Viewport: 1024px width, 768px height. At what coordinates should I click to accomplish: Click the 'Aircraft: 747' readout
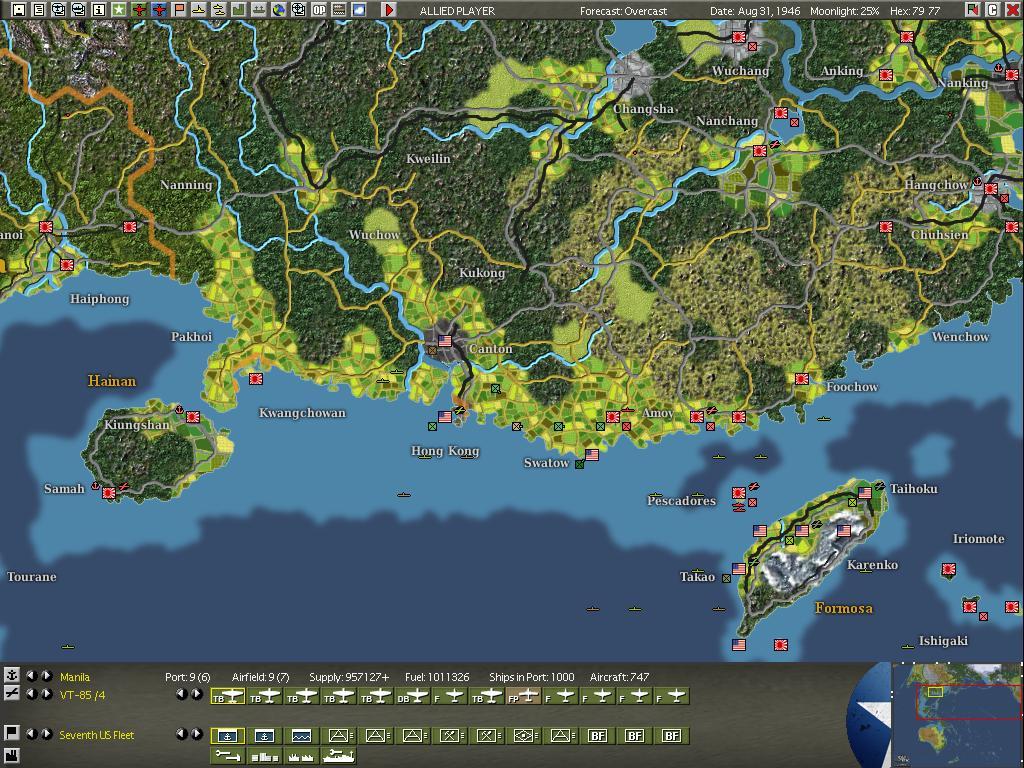(x=619, y=677)
